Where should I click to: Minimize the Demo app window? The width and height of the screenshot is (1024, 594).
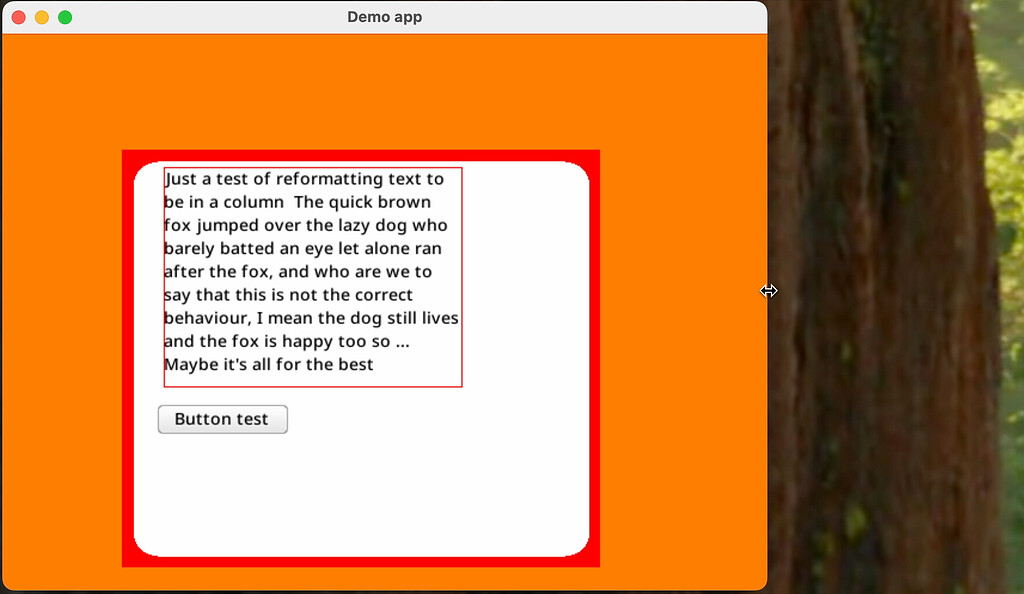[x=42, y=17]
